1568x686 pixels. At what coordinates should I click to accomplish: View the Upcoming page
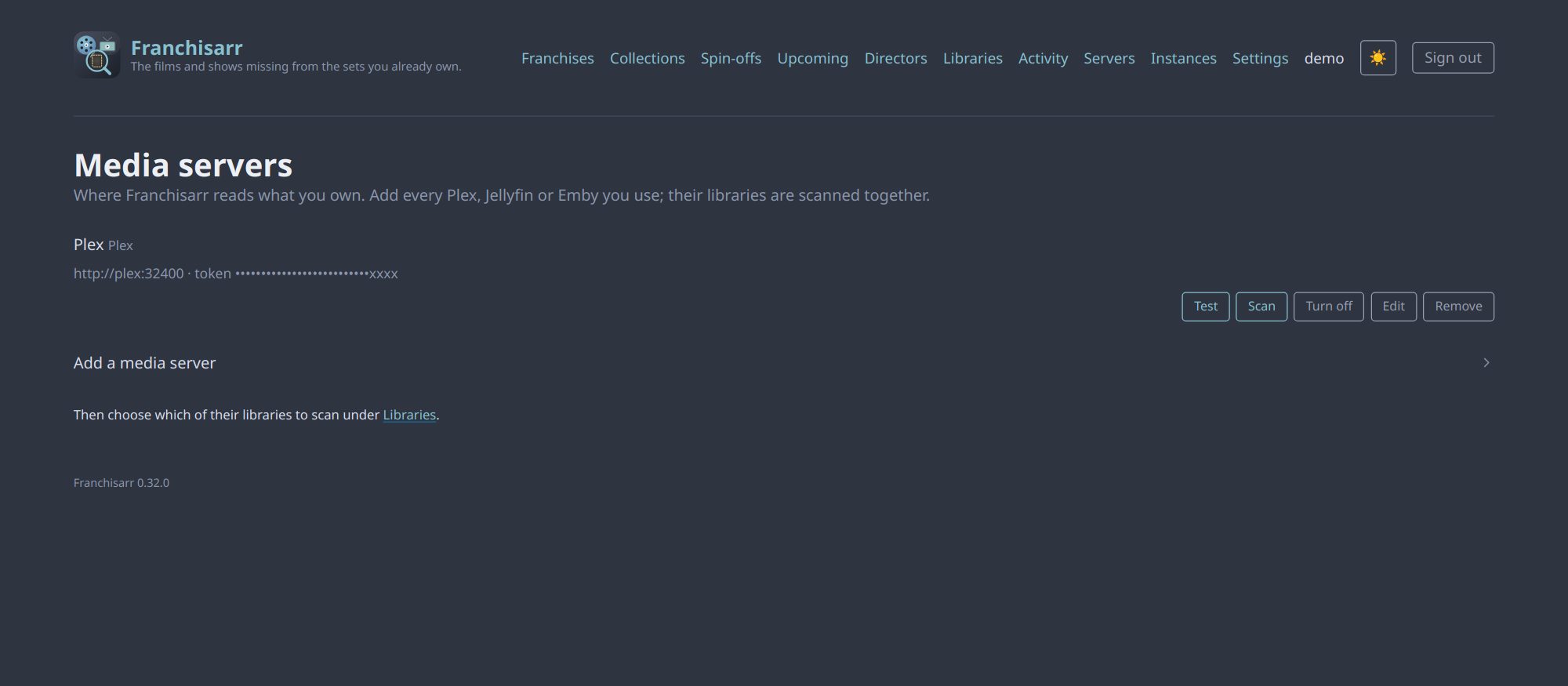point(812,59)
